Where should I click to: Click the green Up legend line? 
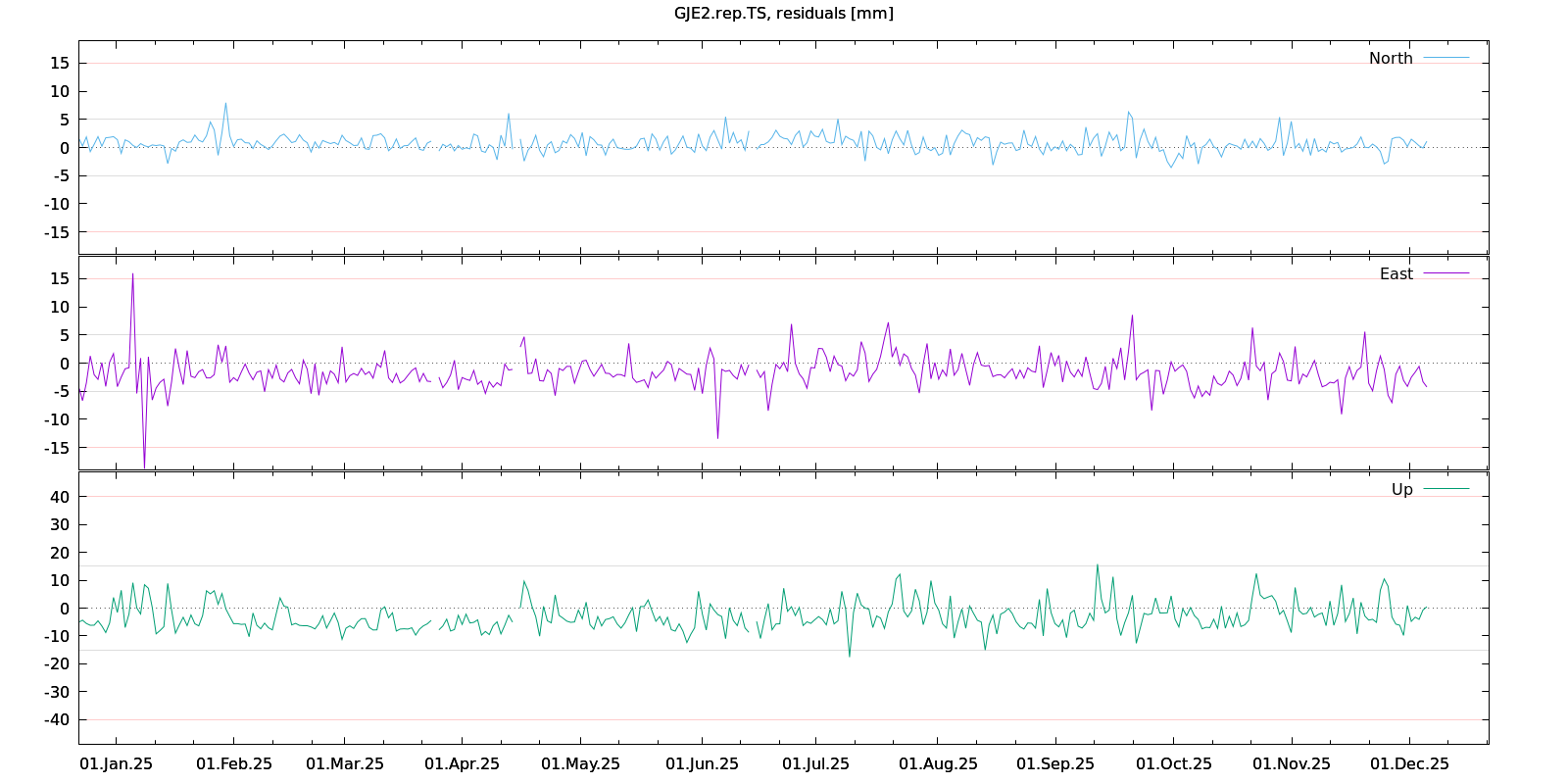[1445, 489]
